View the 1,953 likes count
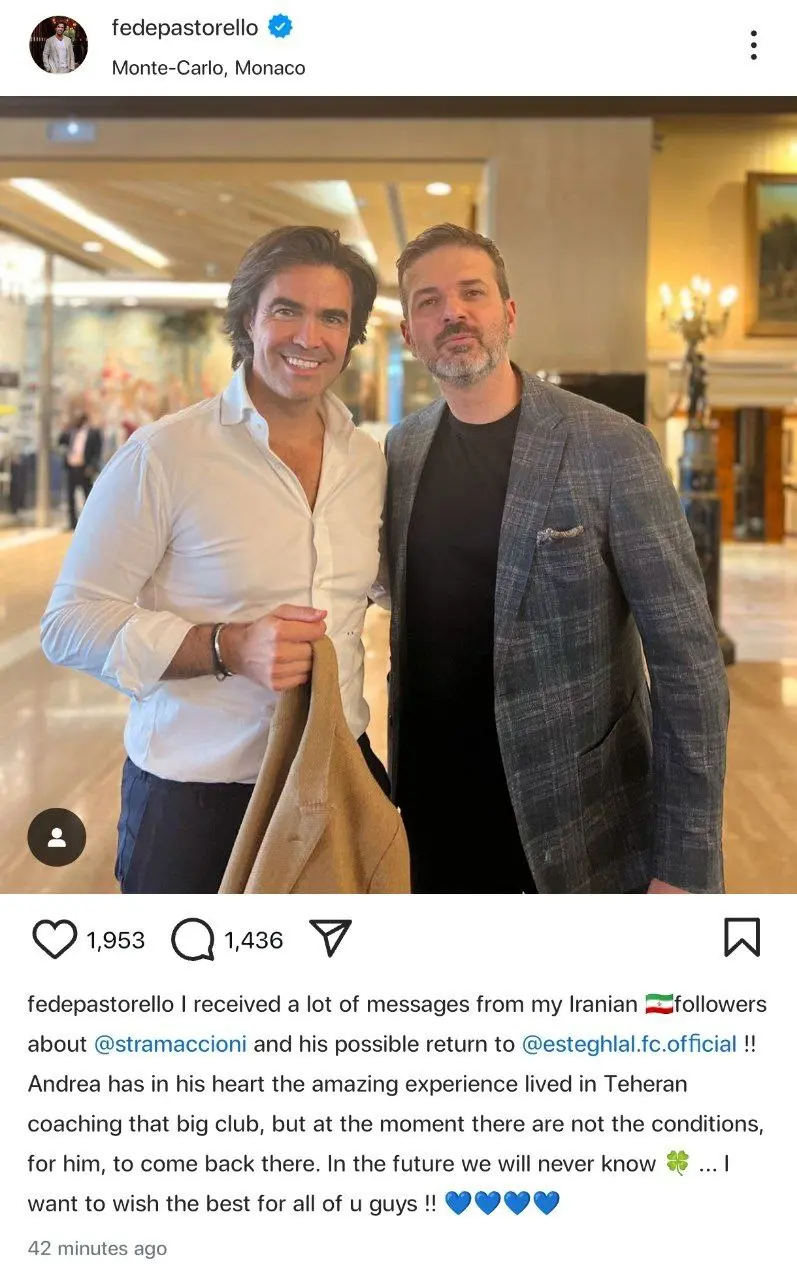This screenshot has width=797, height=1280. [x=115, y=940]
